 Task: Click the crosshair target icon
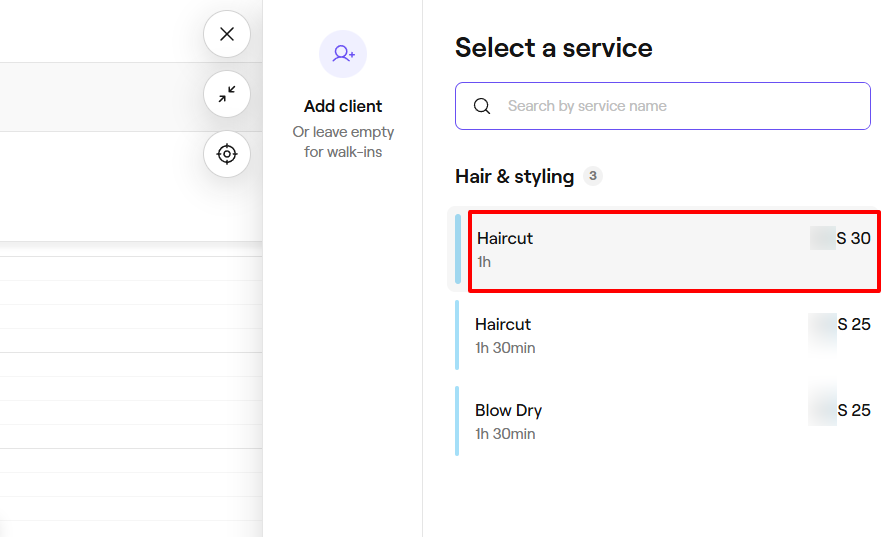[x=227, y=154]
